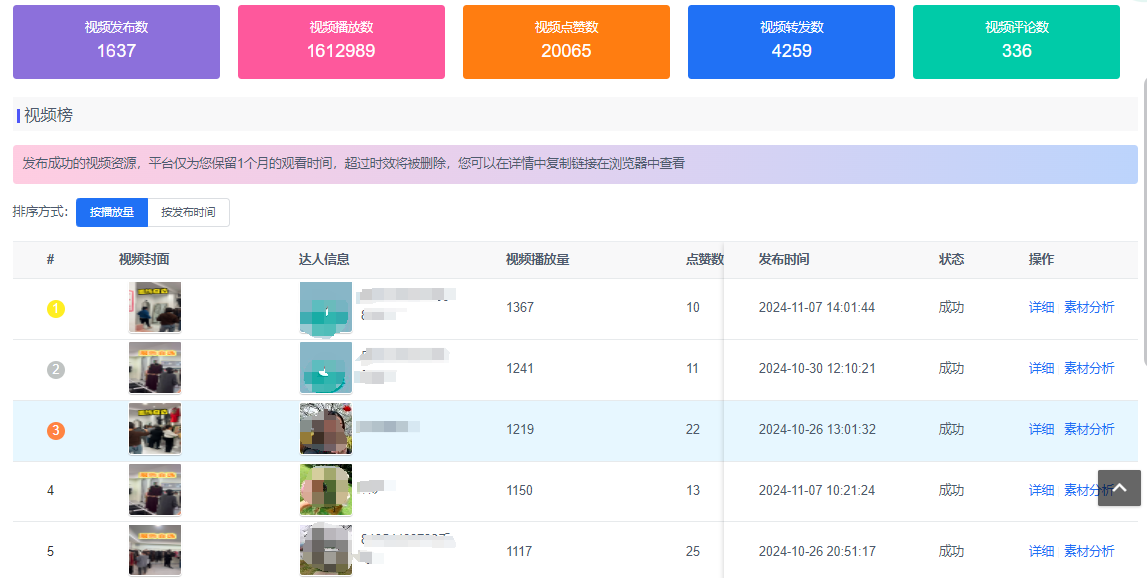Image resolution: width=1147 pixels, height=578 pixels.
Task: Click the scroll-to-top arrow button
Action: [1119, 488]
